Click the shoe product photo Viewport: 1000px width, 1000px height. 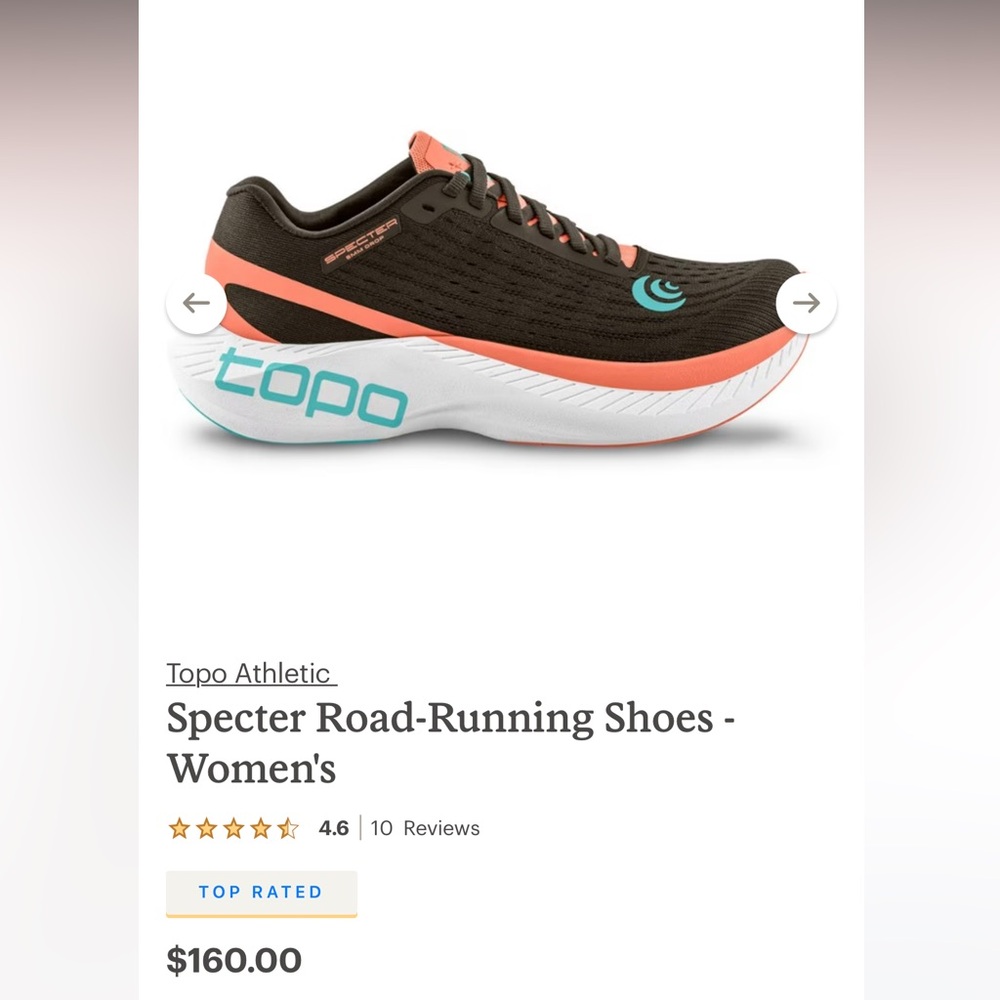[500, 300]
